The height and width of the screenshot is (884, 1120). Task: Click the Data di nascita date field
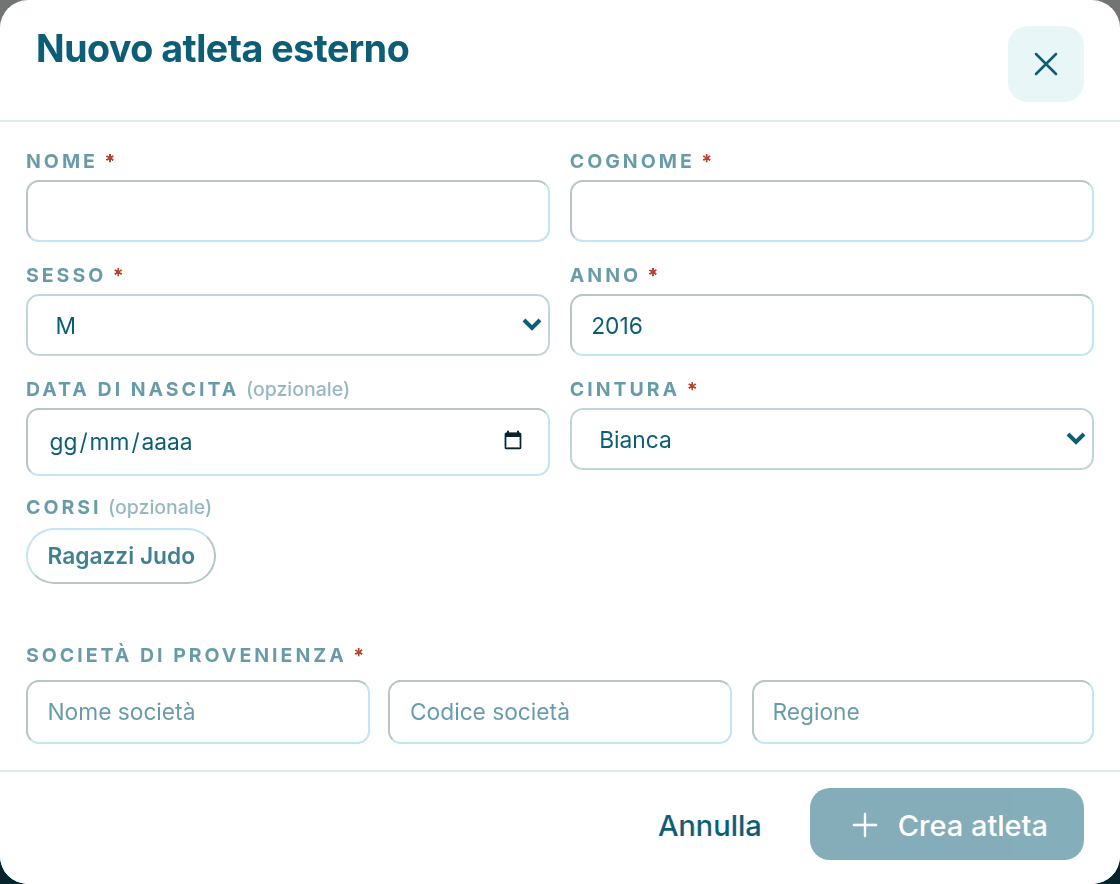click(x=288, y=442)
